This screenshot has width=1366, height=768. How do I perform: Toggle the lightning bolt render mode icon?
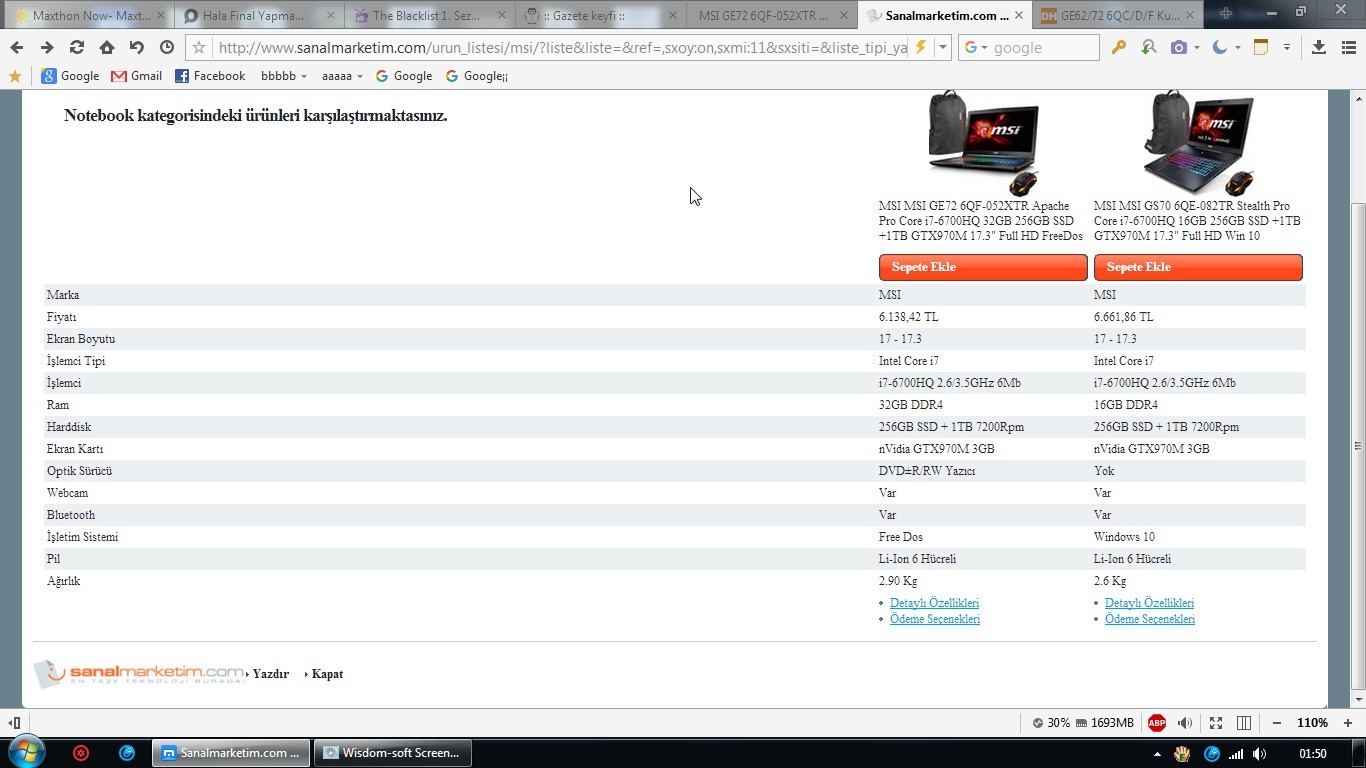tap(921, 48)
